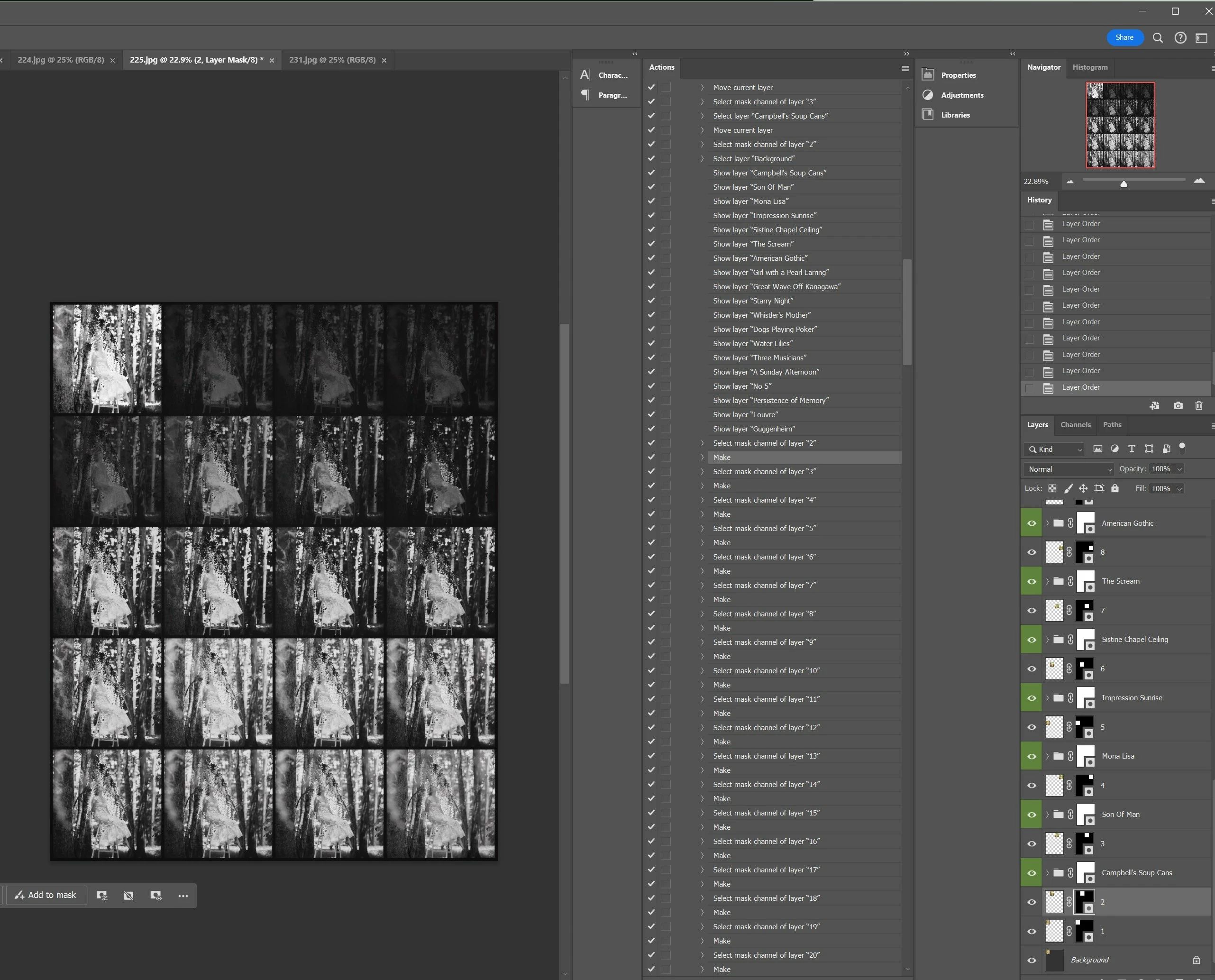This screenshot has width=1215, height=980.
Task: Filter layers by adjustment layers icon
Action: [1115, 449]
